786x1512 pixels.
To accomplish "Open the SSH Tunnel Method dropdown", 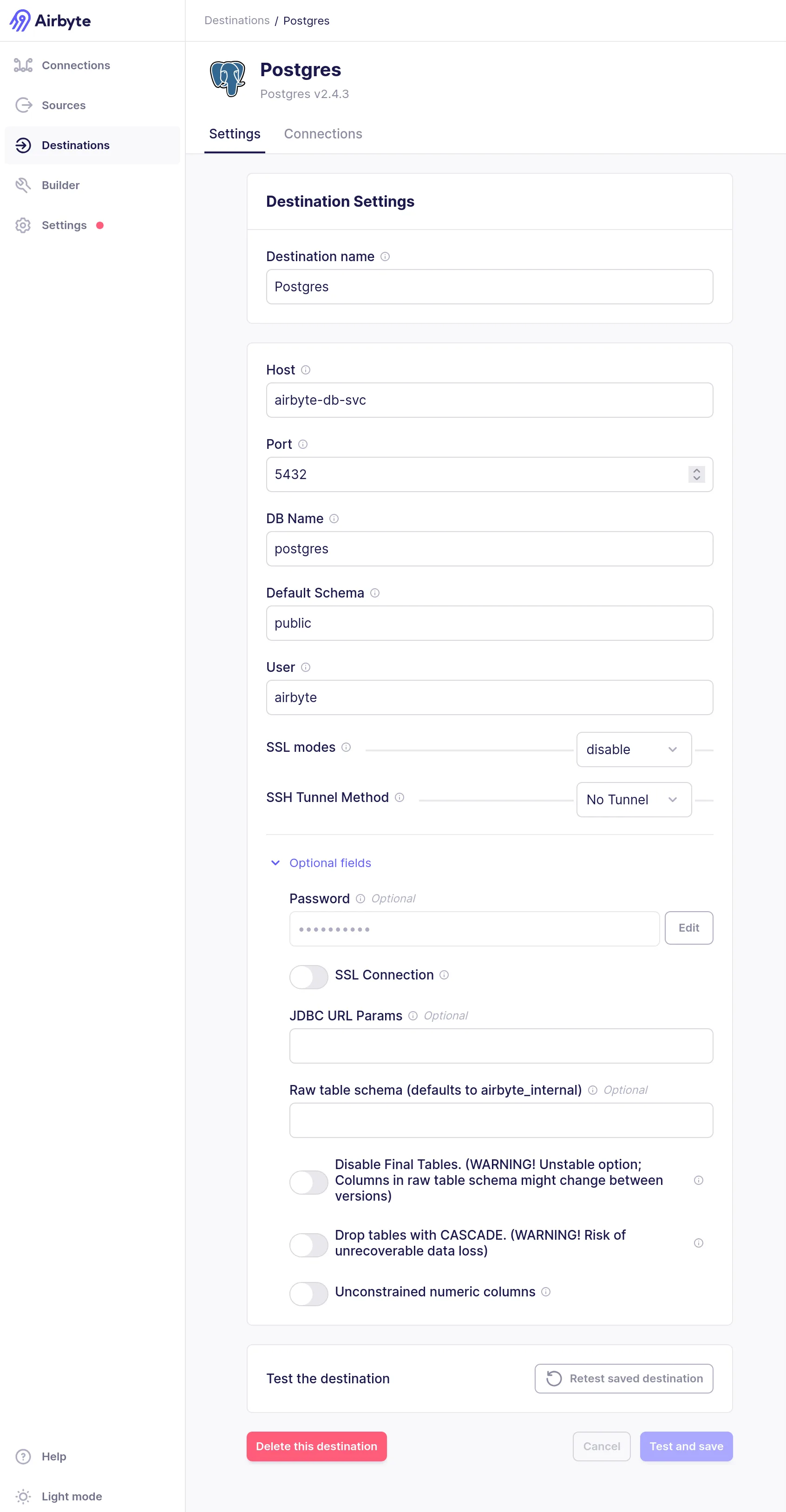I will [x=633, y=799].
